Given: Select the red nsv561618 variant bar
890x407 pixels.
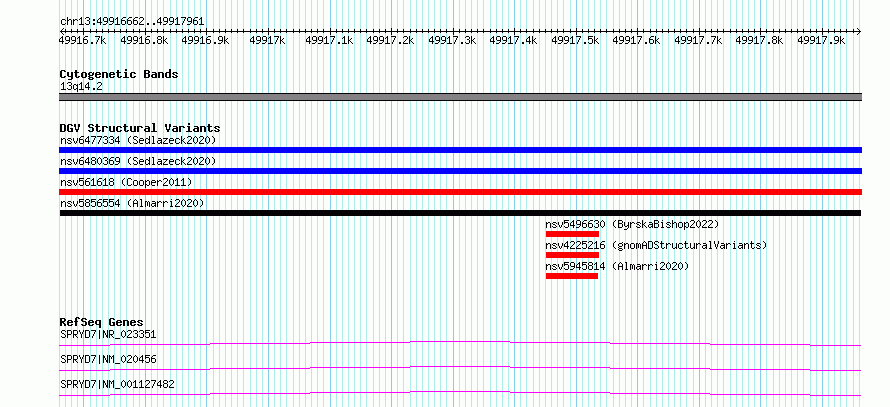Looking at the screenshot, I should click(x=460, y=192).
